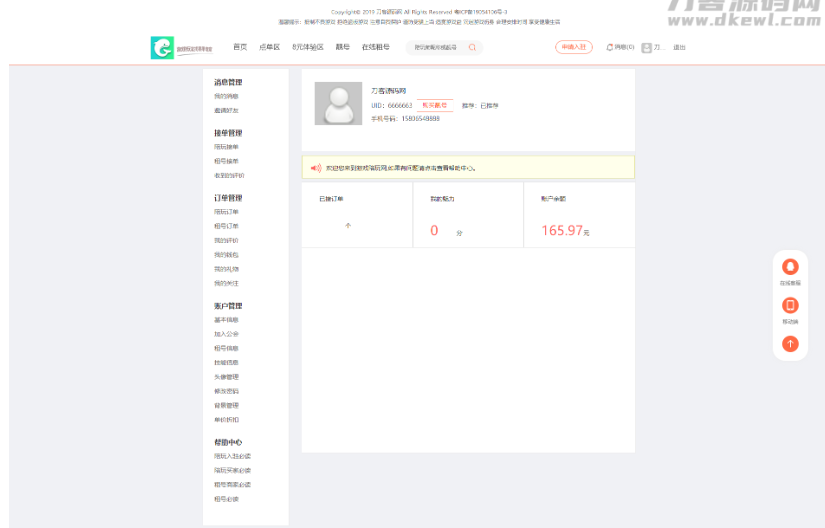Open 背景管理 in sidebar
This screenshot has width=825, height=528.
point(226,405)
